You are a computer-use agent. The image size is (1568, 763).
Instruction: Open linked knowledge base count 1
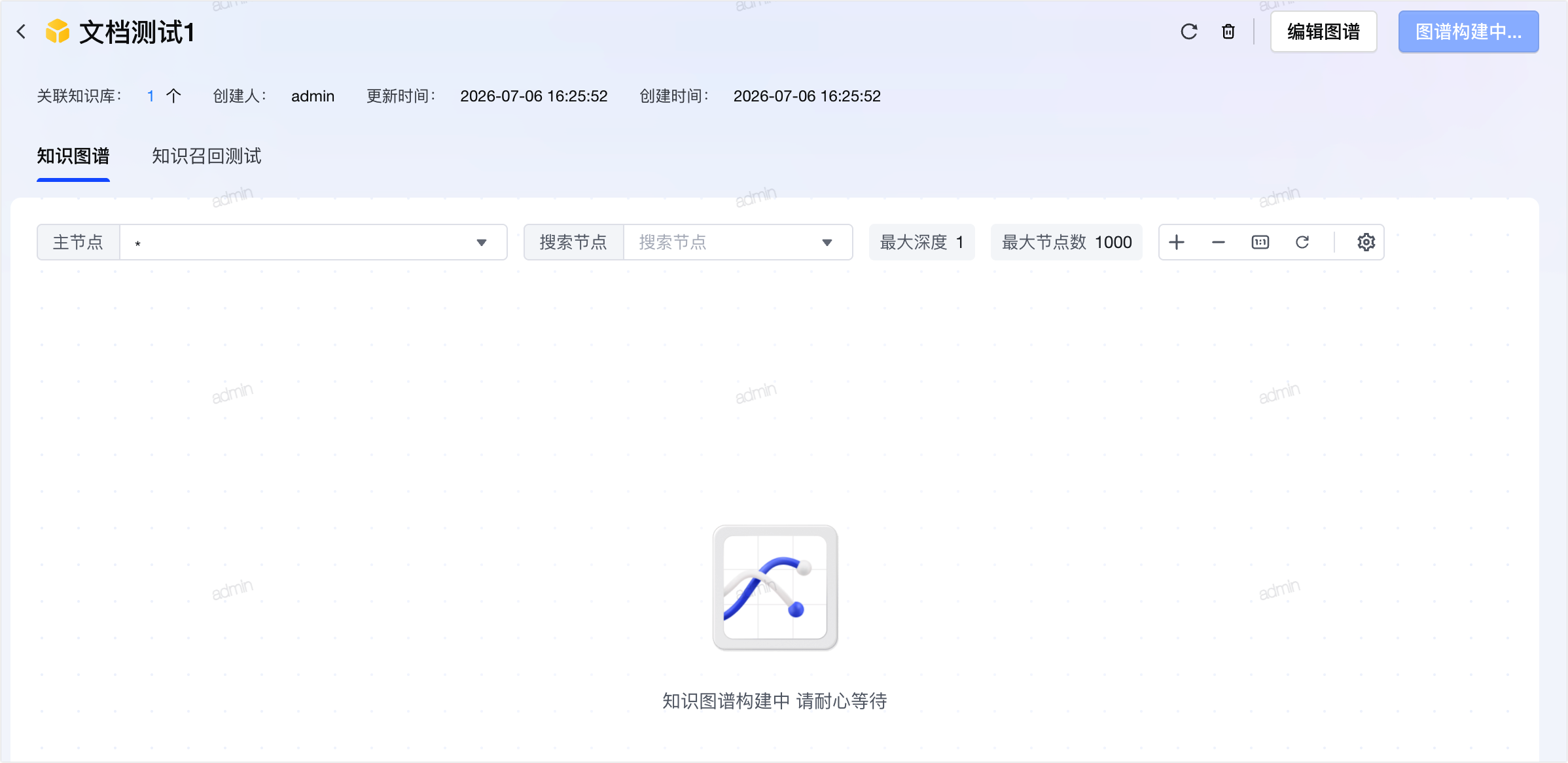pos(151,96)
